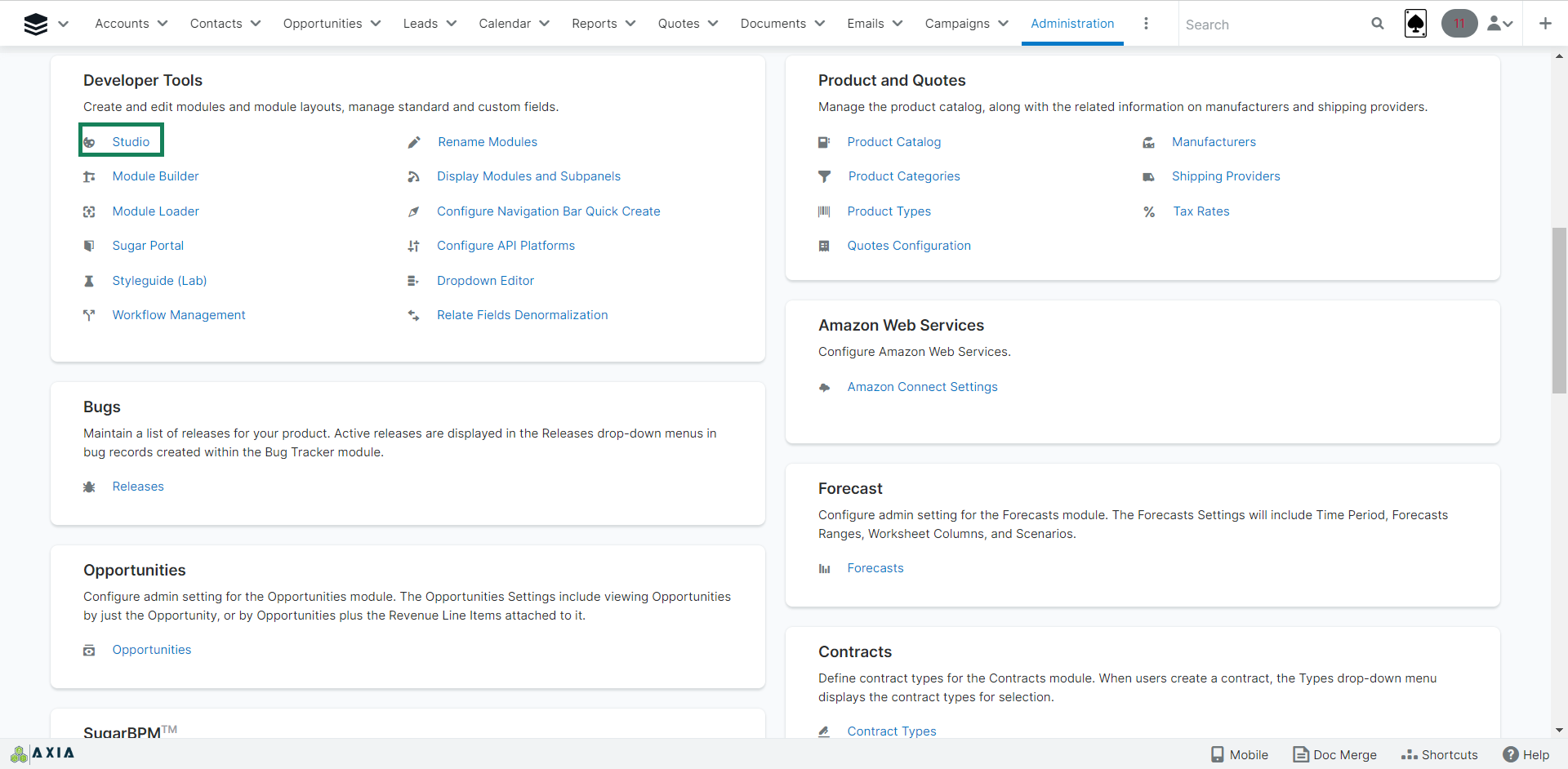
Task: Expand the Leads module dropdown arrow
Action: tap(452, 24)
